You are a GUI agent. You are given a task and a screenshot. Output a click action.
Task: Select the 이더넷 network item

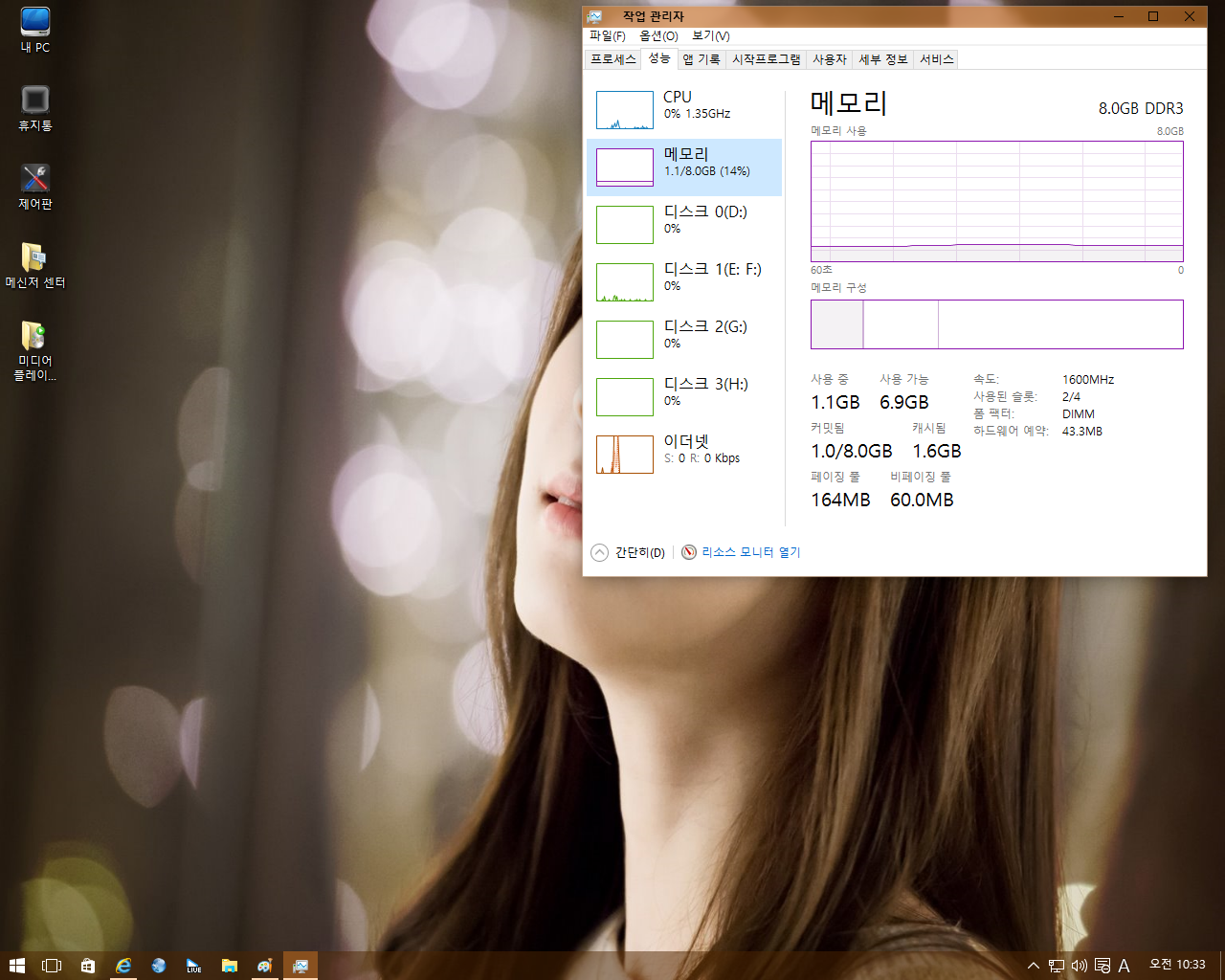pos(684,455)
